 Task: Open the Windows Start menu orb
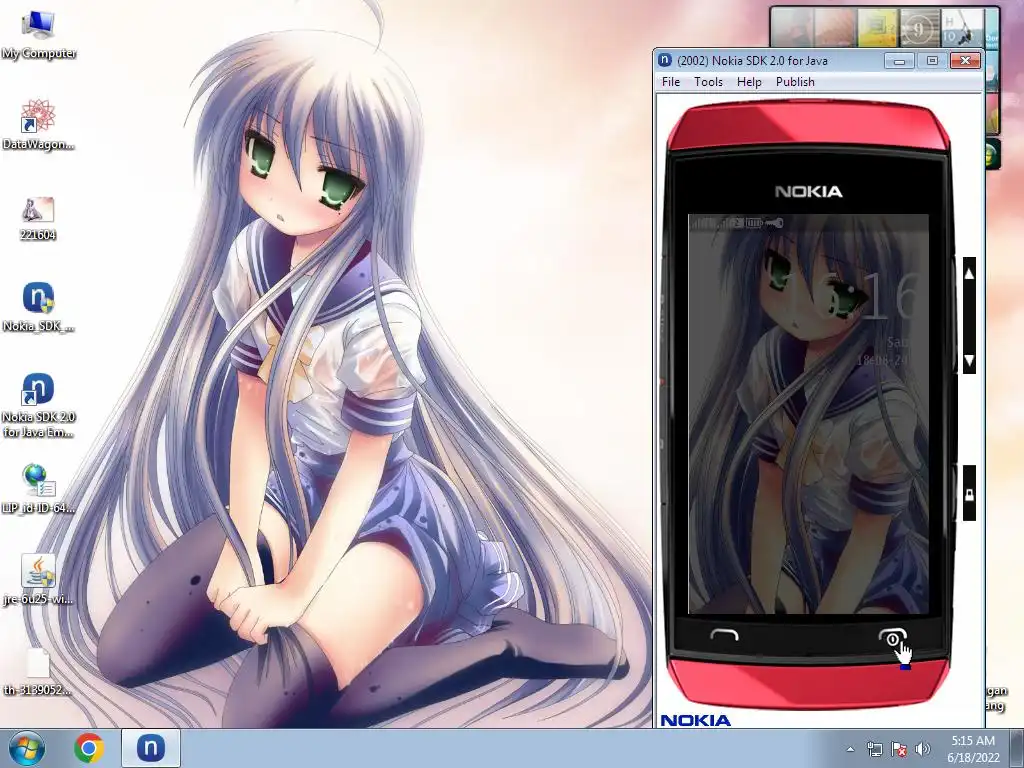(27, 748)
